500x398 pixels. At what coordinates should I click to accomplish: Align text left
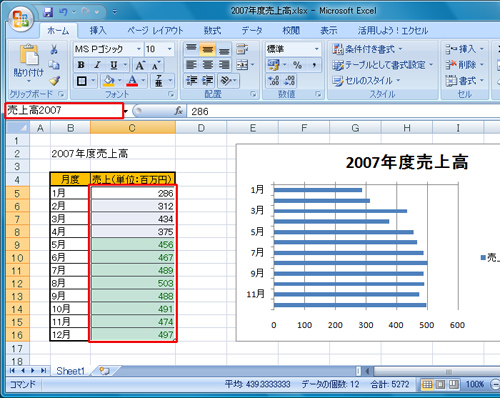point(191,65)
